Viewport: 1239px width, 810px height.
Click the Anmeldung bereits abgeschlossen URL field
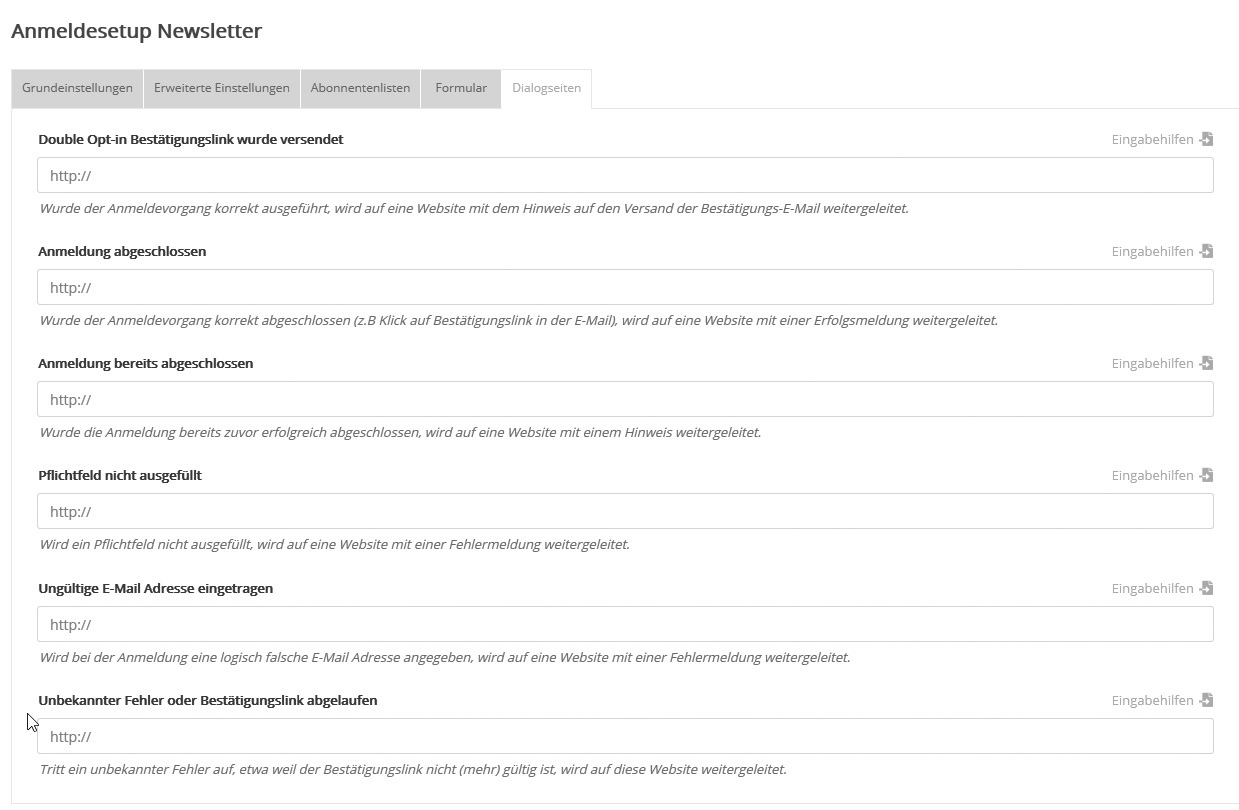pyautogui.click(x=625, y=399)
